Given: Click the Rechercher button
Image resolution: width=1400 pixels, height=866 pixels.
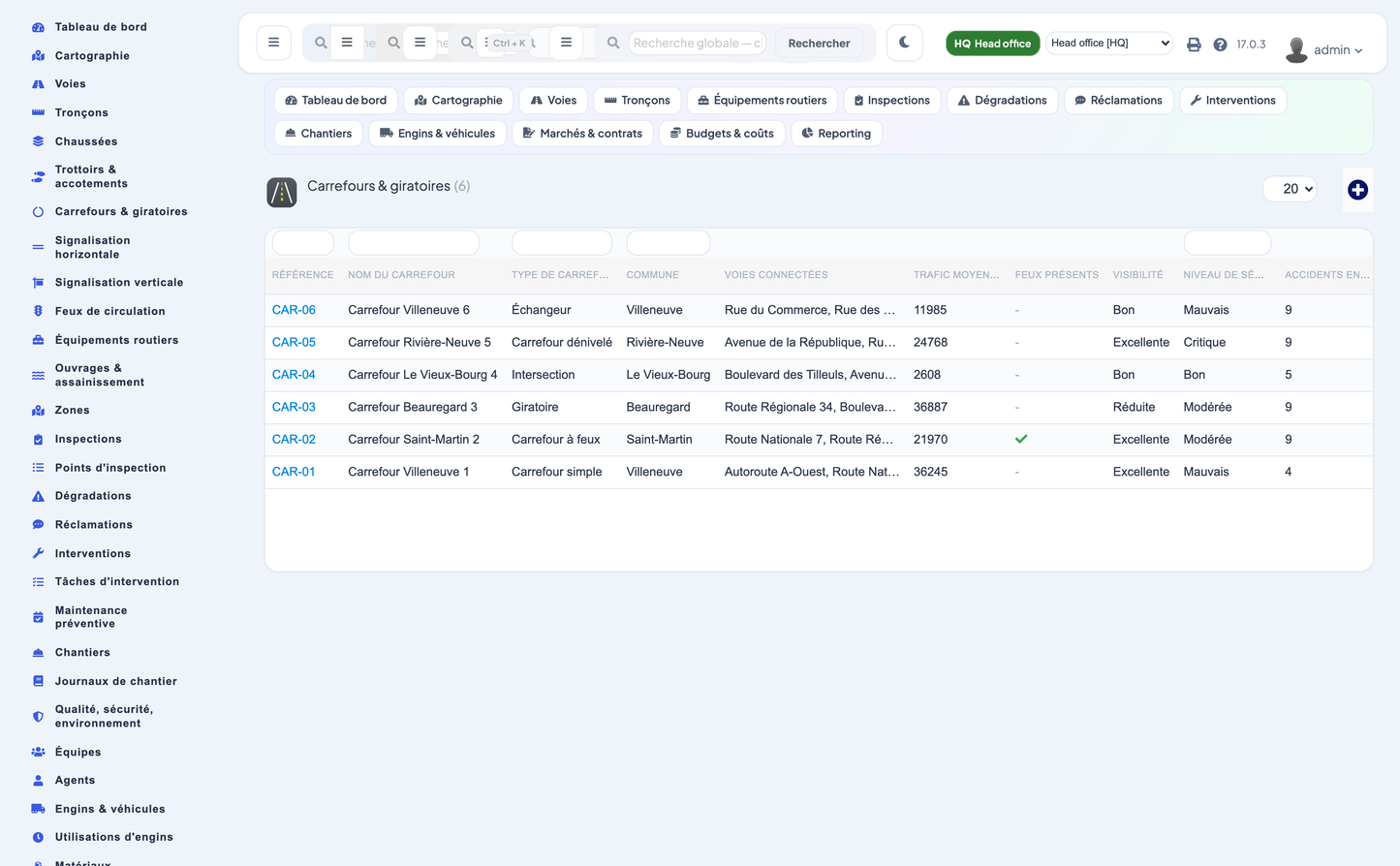Looking at the screenshot, I should tap(819, 44).
